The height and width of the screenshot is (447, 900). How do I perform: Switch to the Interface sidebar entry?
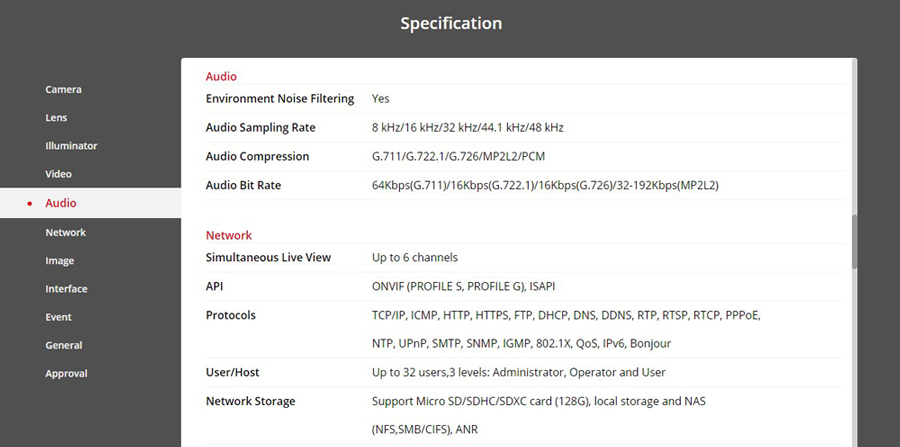[x=66, y=289]
